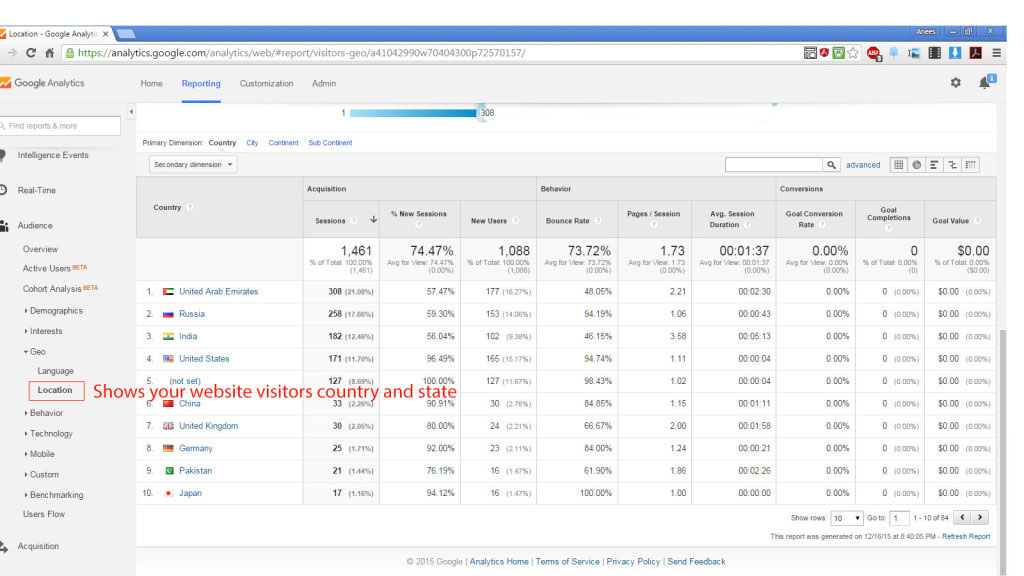Viewport: 1024px width, 576px height.
Task: Open Acquisition section in sidebar
Action: (x=38, y=547)
